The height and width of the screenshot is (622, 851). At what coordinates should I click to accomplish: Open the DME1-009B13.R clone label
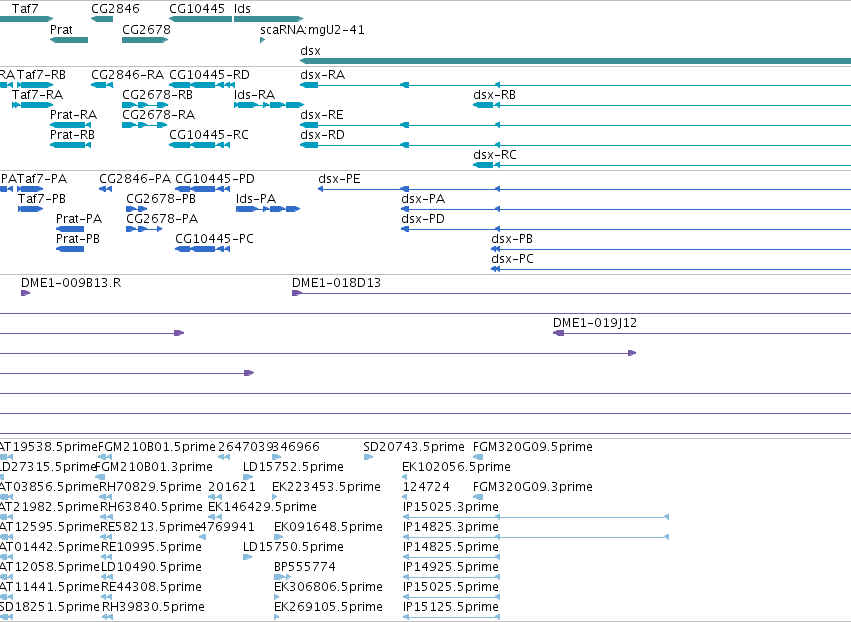click(x=71, y=283)
